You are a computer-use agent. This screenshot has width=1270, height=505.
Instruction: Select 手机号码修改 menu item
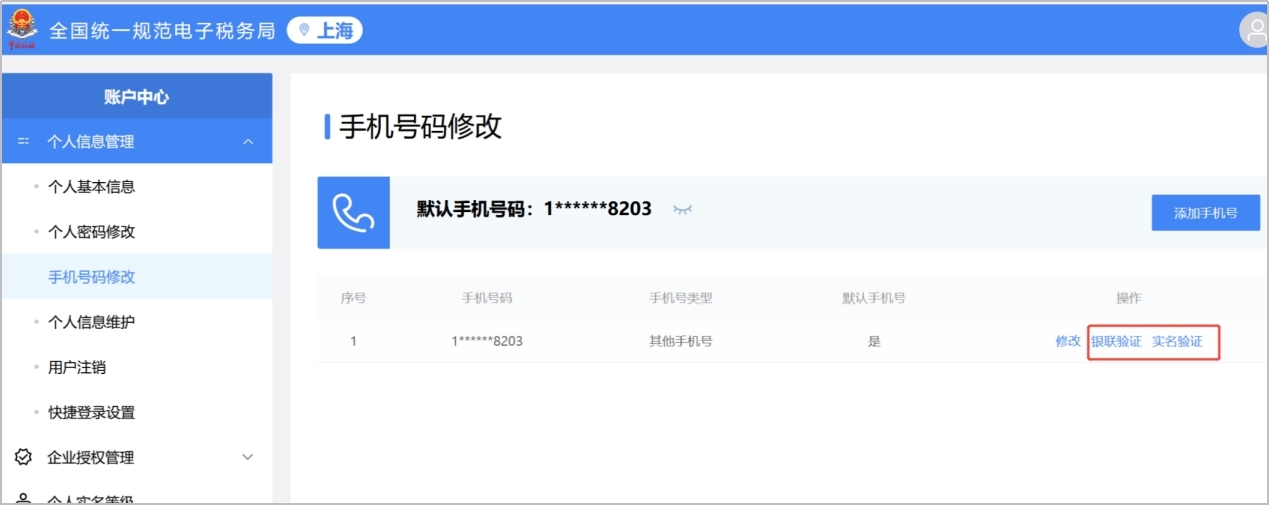tap(91, 277)
